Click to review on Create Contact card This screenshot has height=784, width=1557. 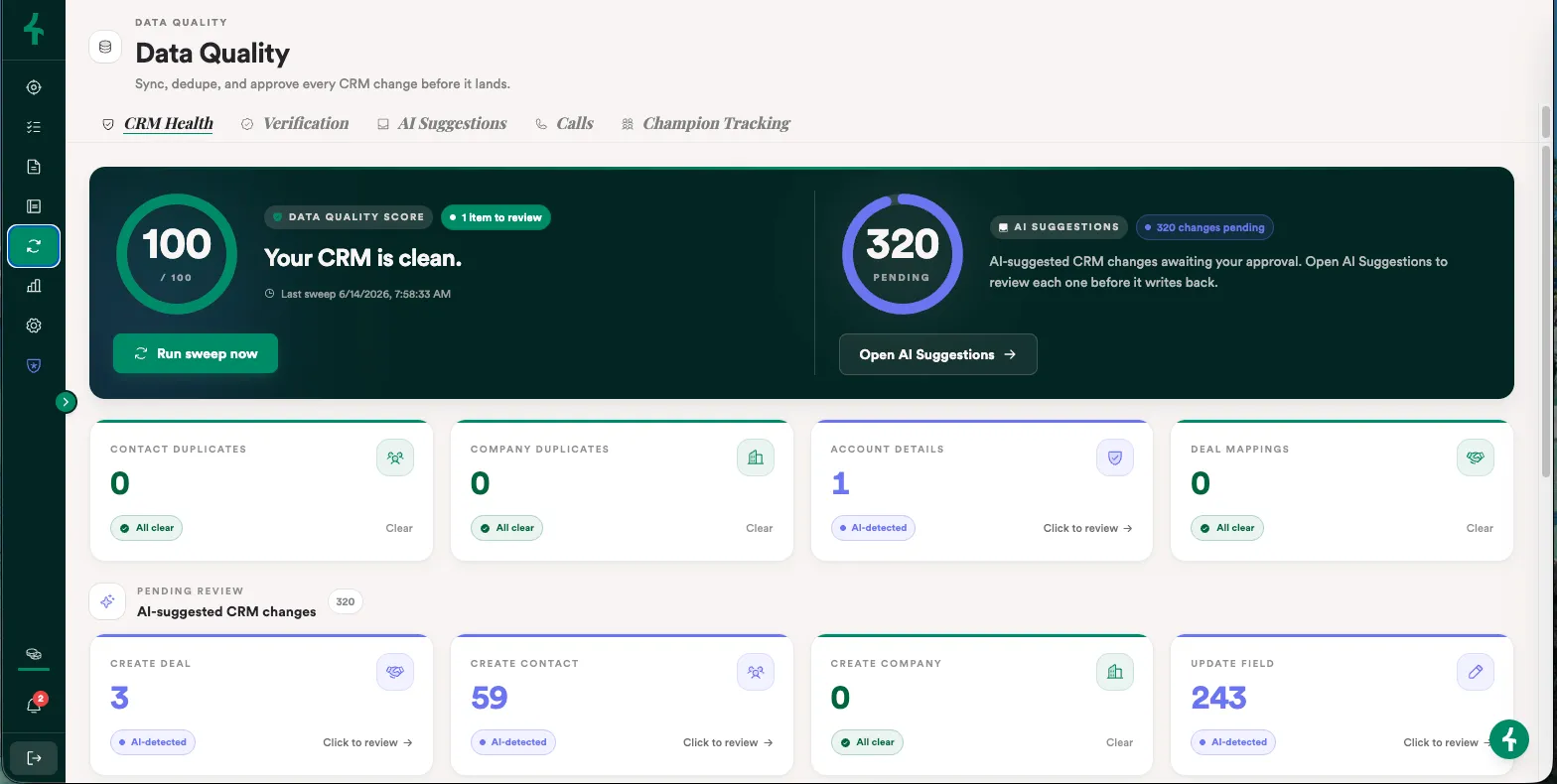point(728,742)
